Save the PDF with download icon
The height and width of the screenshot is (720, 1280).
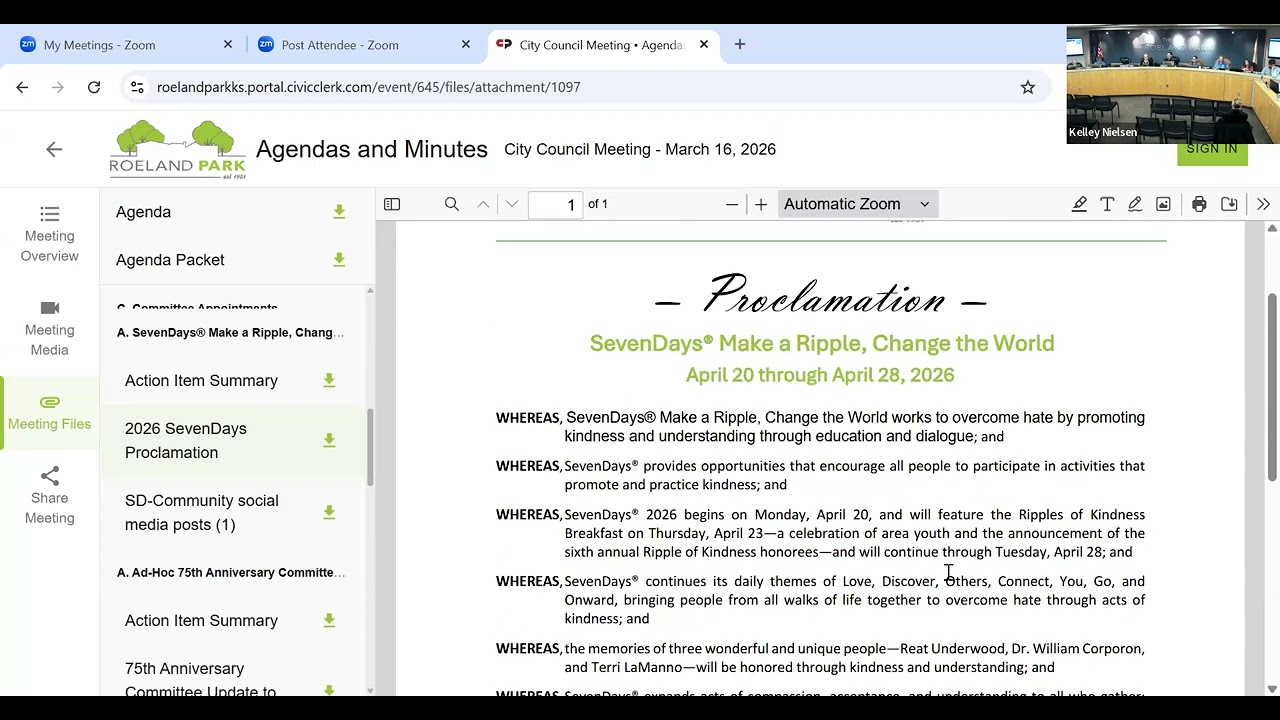pyautogui.click(x=1229, y=204)
